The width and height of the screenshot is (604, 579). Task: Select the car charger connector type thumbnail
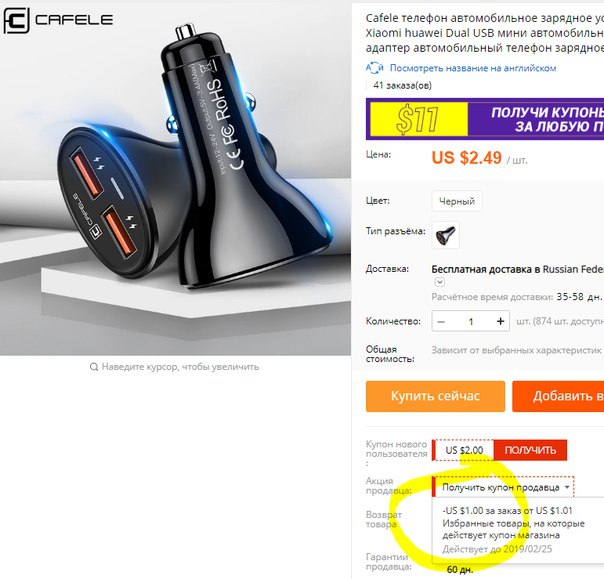[445, 235]
